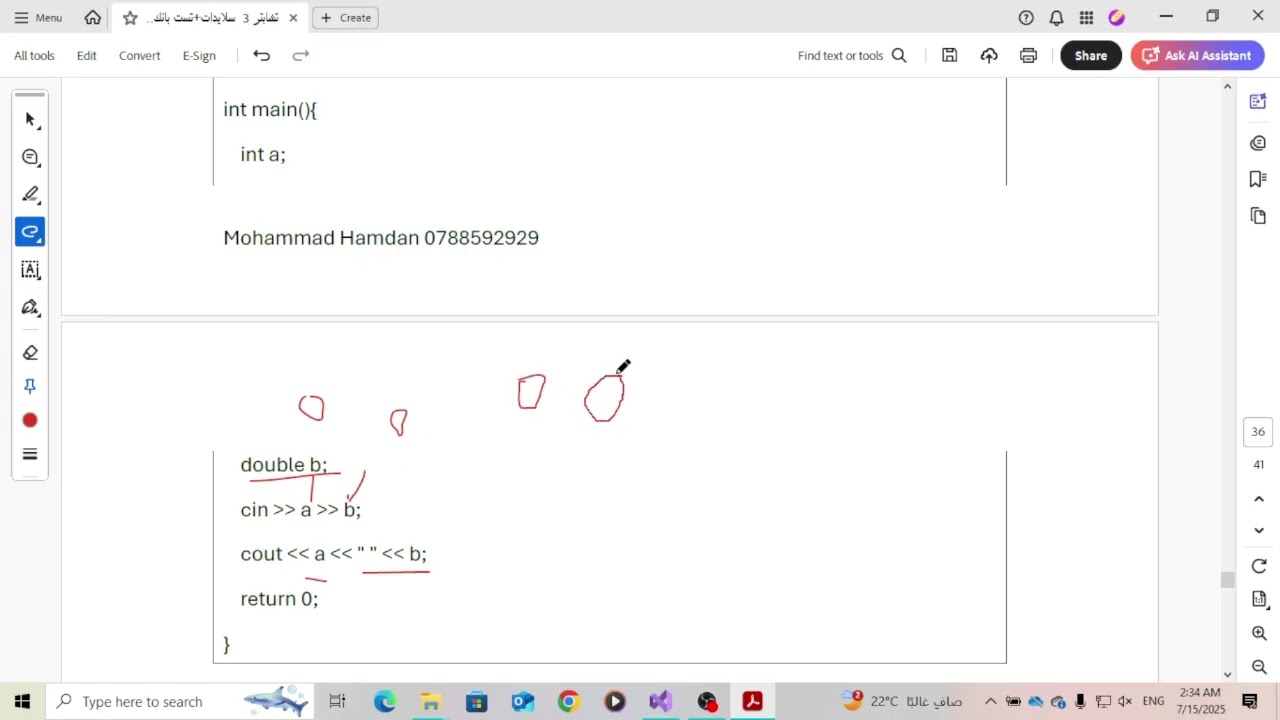Open the Menu hamburger button

(38, 17)
